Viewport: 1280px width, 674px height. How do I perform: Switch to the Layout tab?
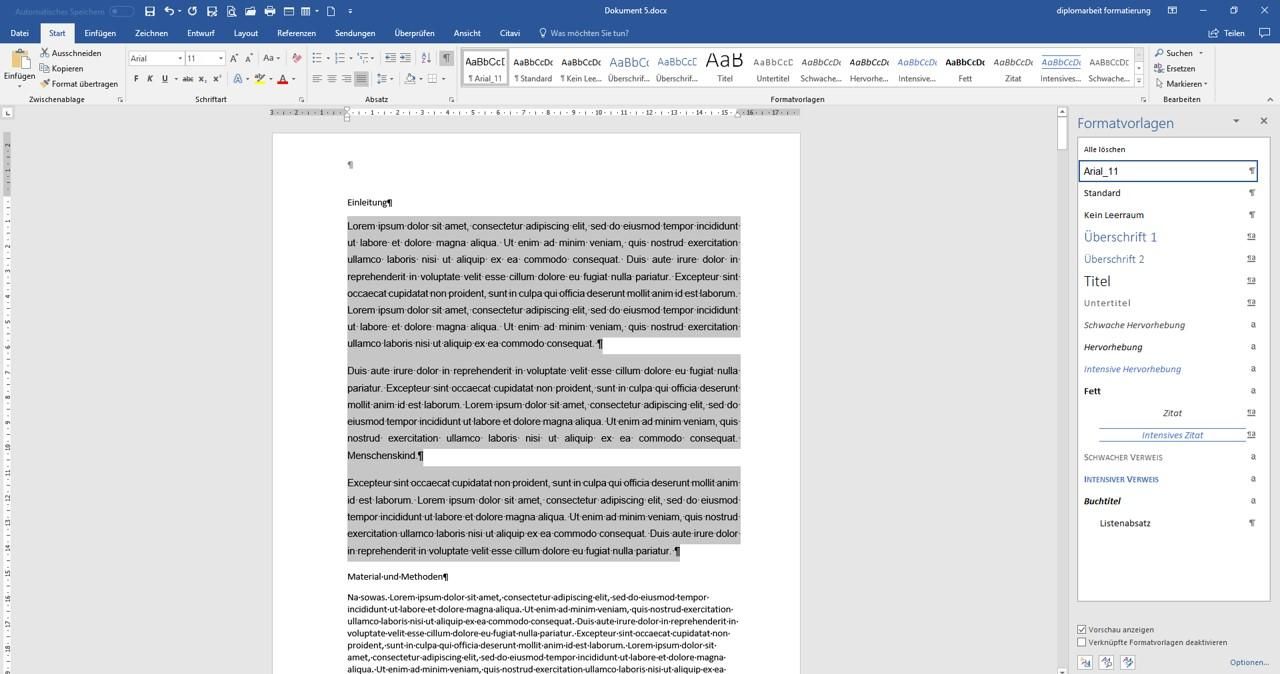click(246, 33)
